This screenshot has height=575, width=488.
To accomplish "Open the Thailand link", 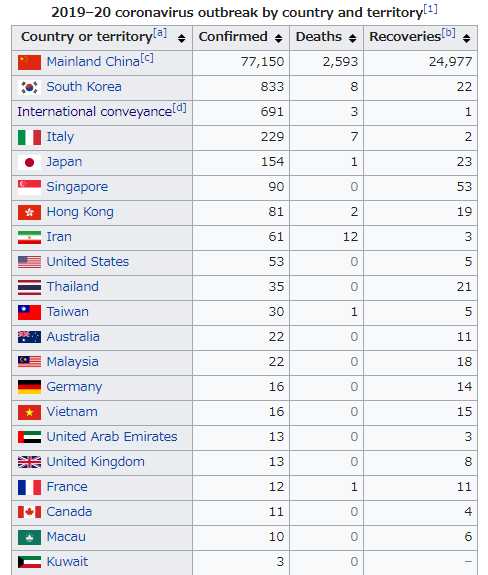I will click(73, 287).
